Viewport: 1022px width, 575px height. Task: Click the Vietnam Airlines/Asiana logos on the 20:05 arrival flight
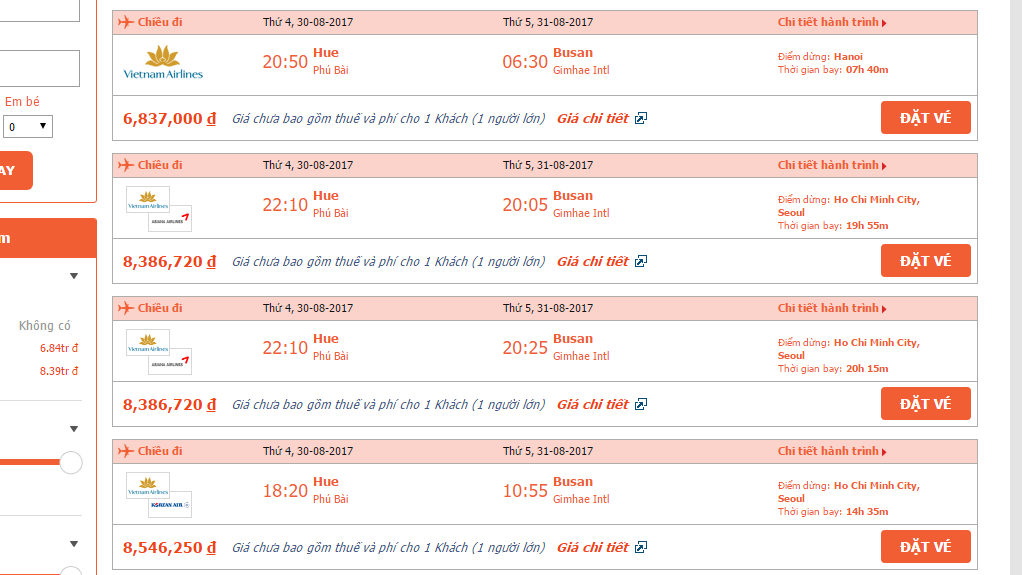159,209
